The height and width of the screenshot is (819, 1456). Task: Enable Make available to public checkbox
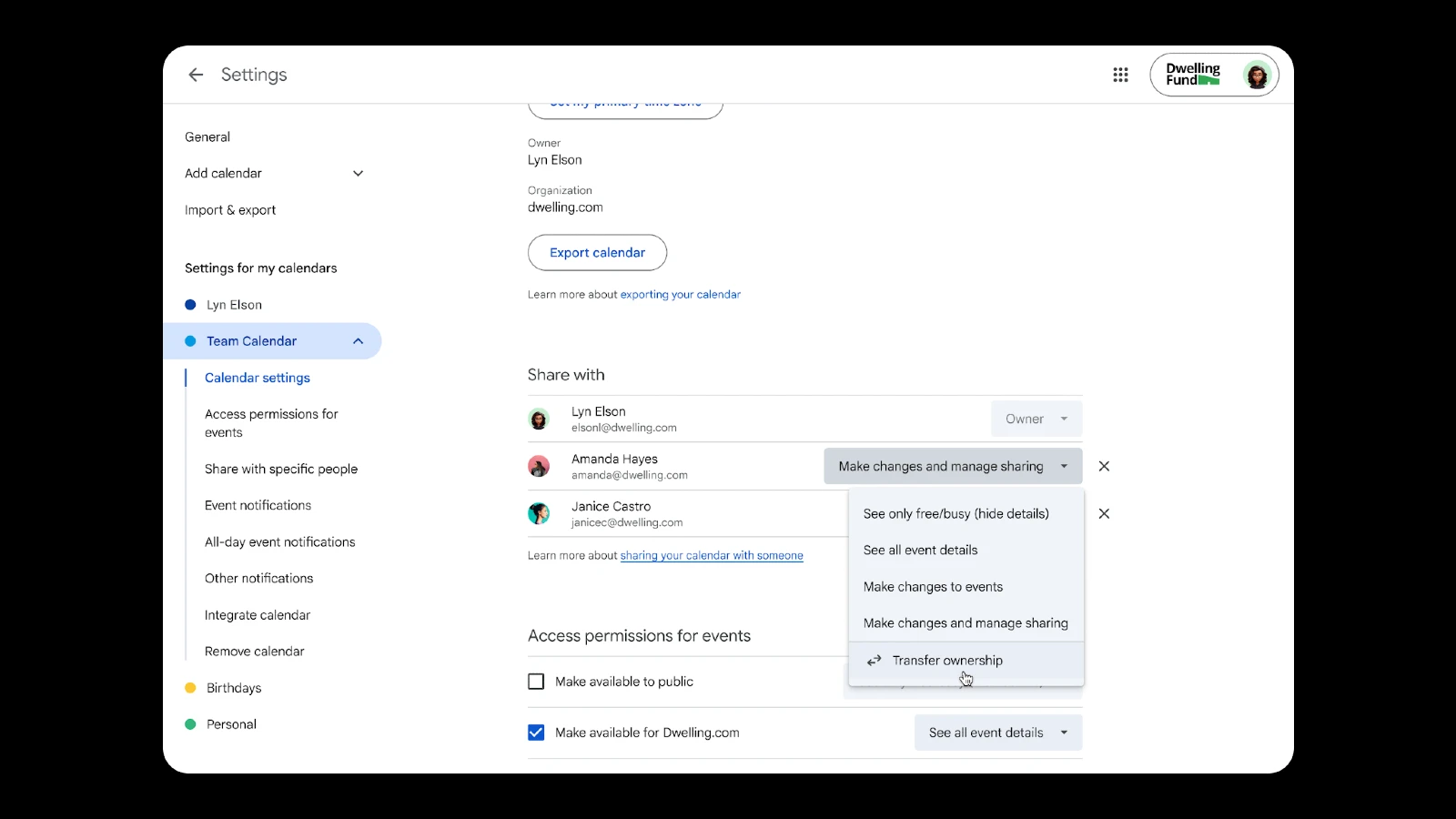536,682
